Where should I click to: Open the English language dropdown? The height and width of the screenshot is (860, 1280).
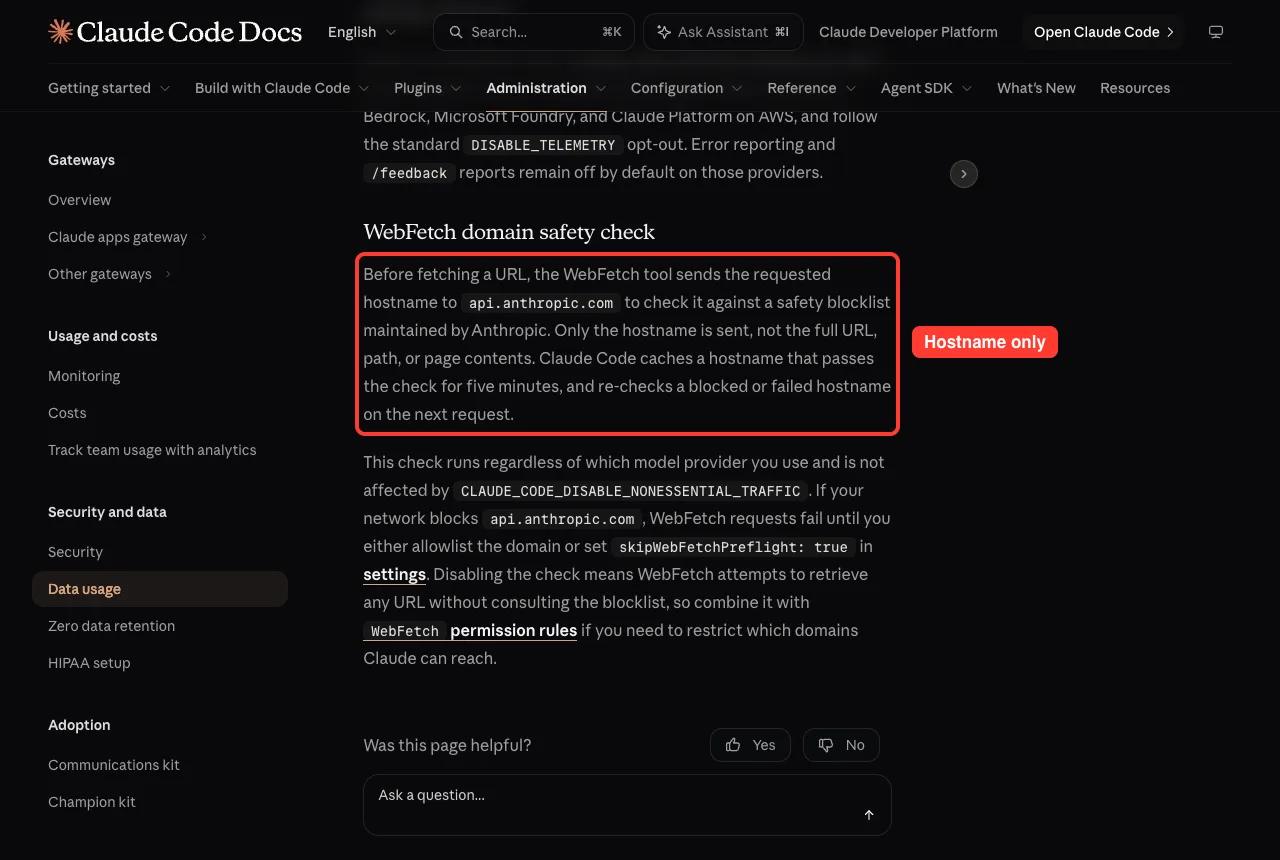[362, 32]
